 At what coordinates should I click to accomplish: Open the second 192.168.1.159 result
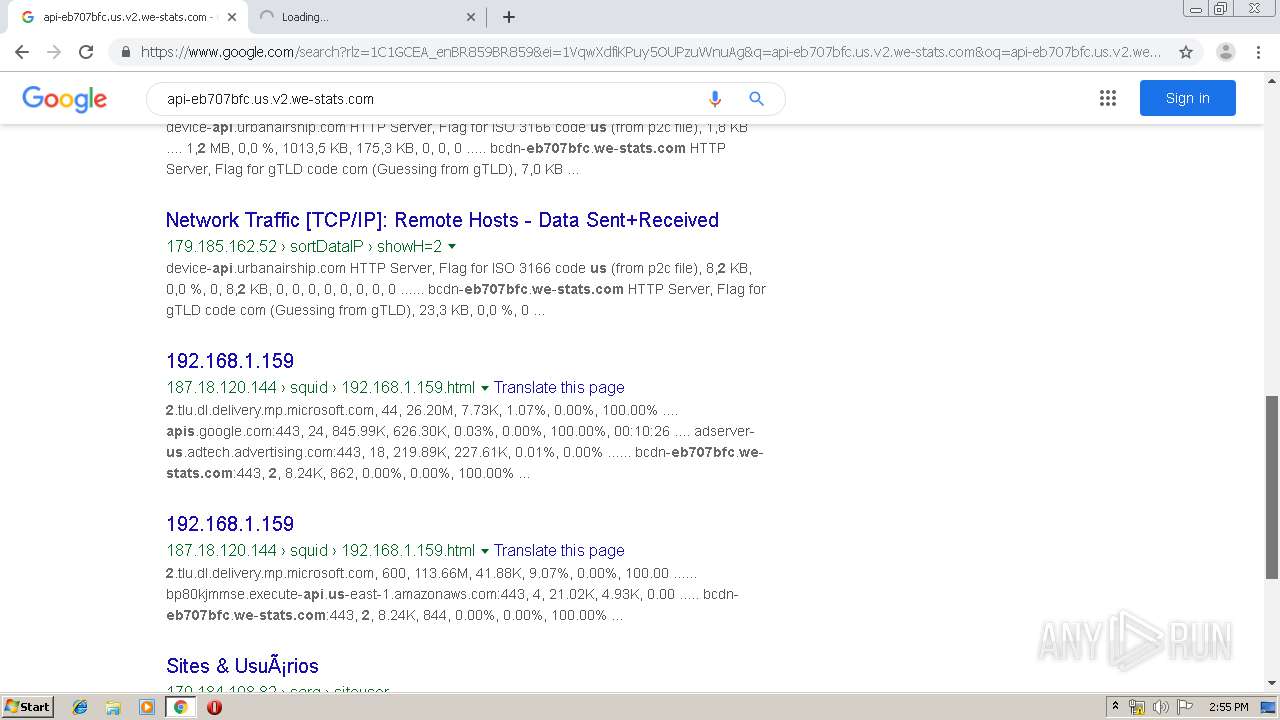point(230,524)
